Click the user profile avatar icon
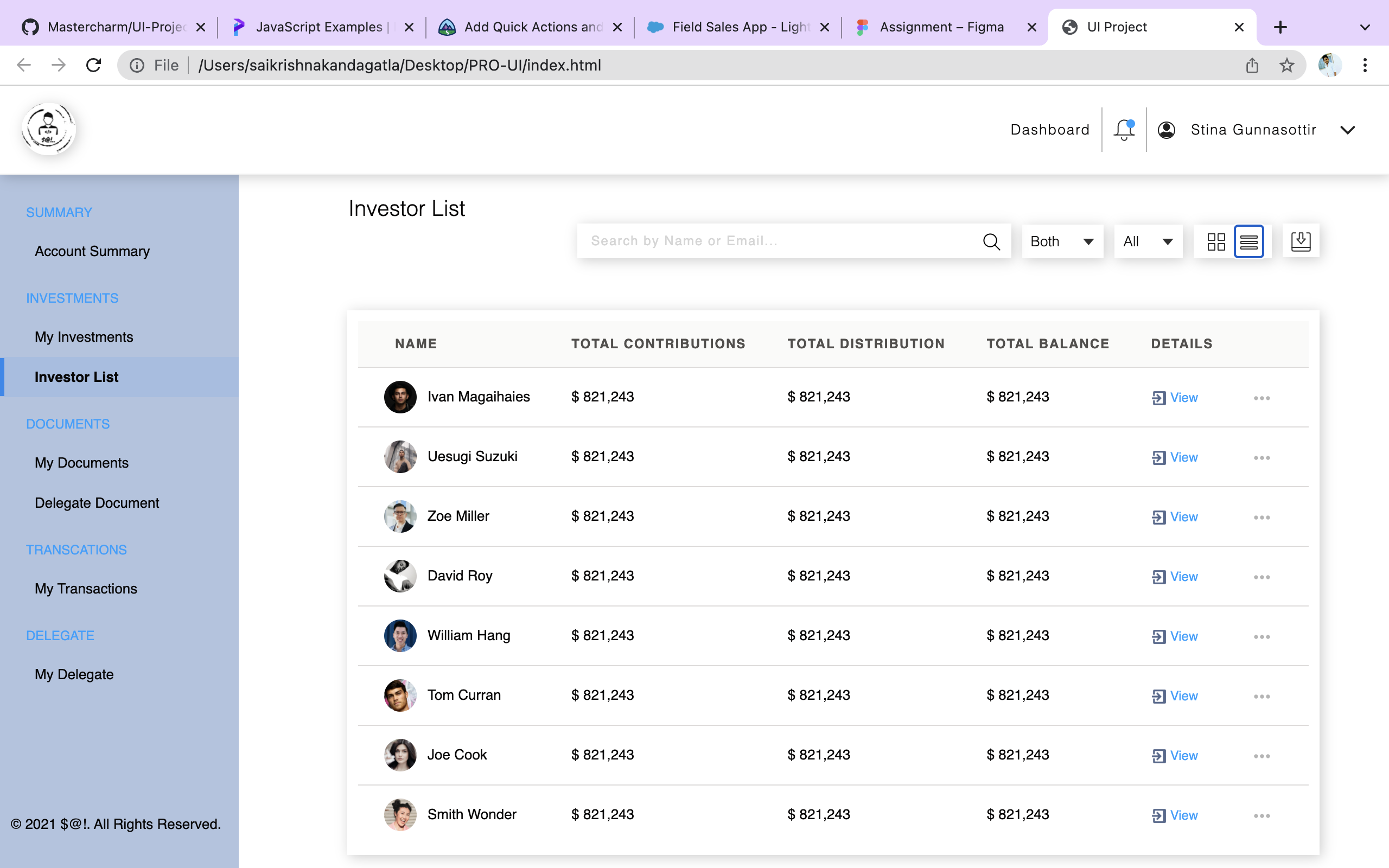 click(x=1167, y=130)
